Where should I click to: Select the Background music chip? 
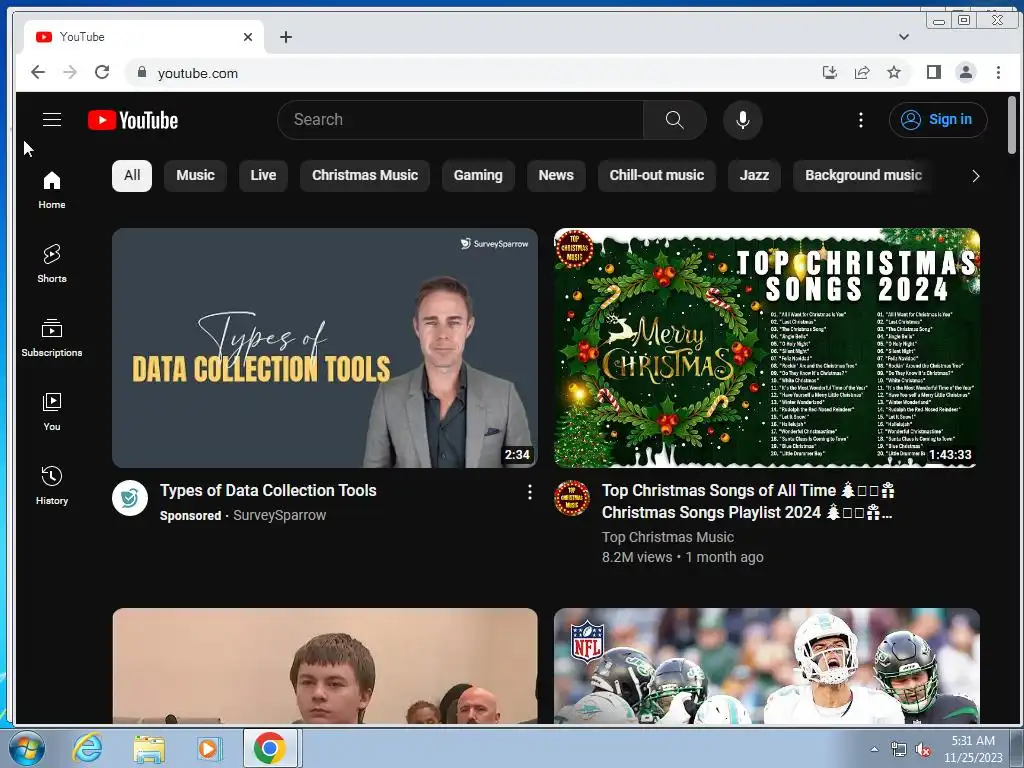(863, 176)
